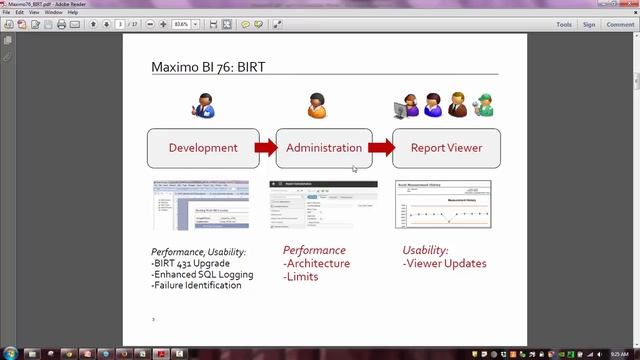Screen dimensions: 640x360
Task: Click the '-Architecture' text line
Action: [316, 264]
